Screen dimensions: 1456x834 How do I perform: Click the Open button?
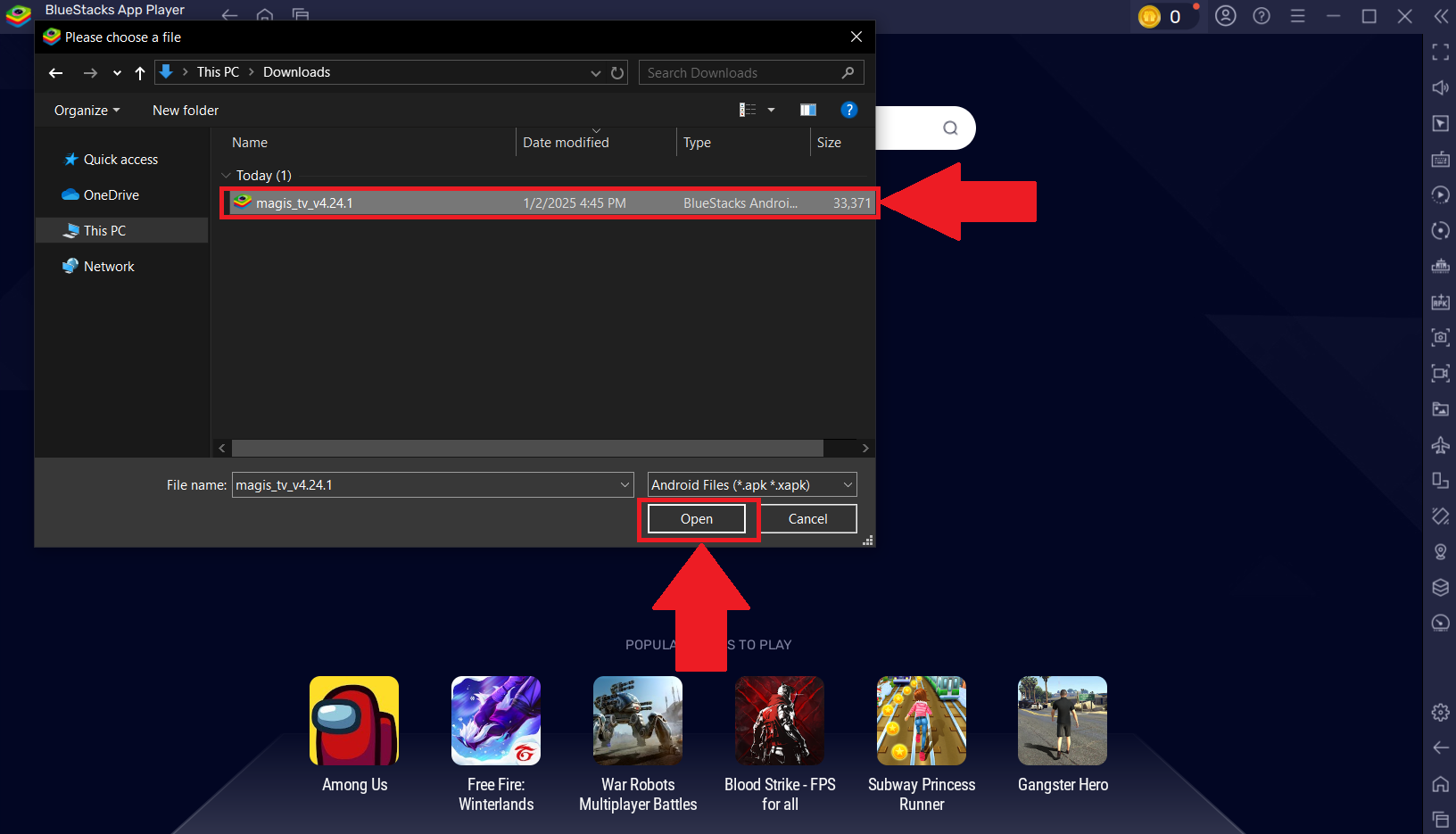pyautogui.click(x=697, y=519)
